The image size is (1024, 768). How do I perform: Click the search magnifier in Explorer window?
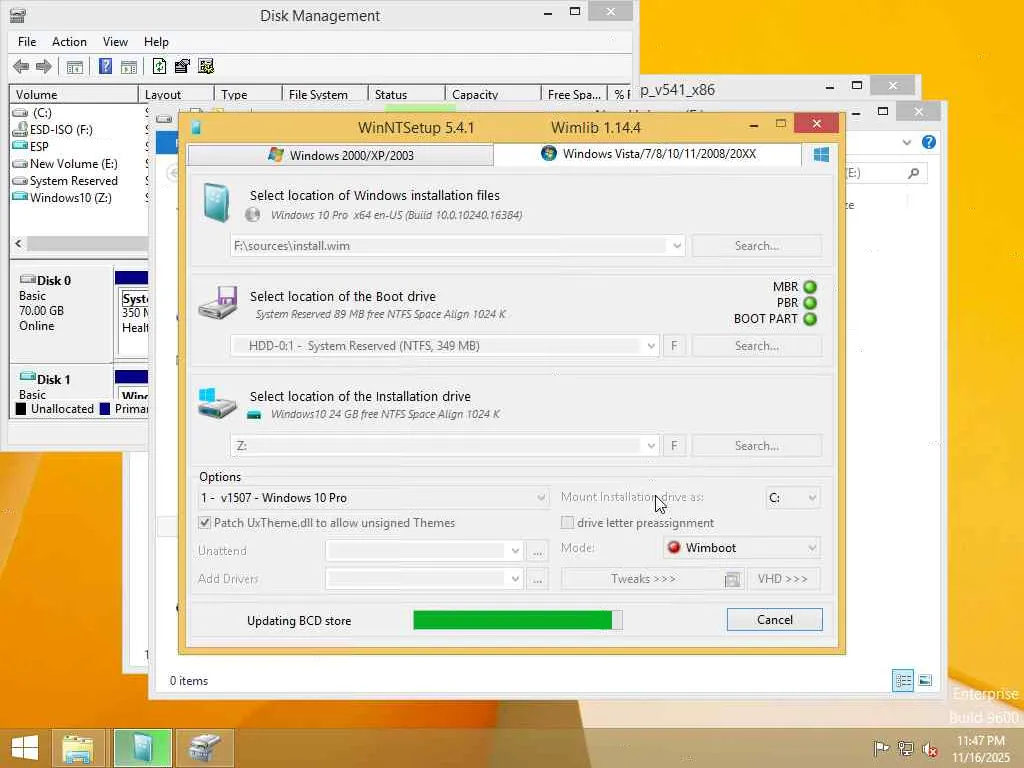point(914,173)
